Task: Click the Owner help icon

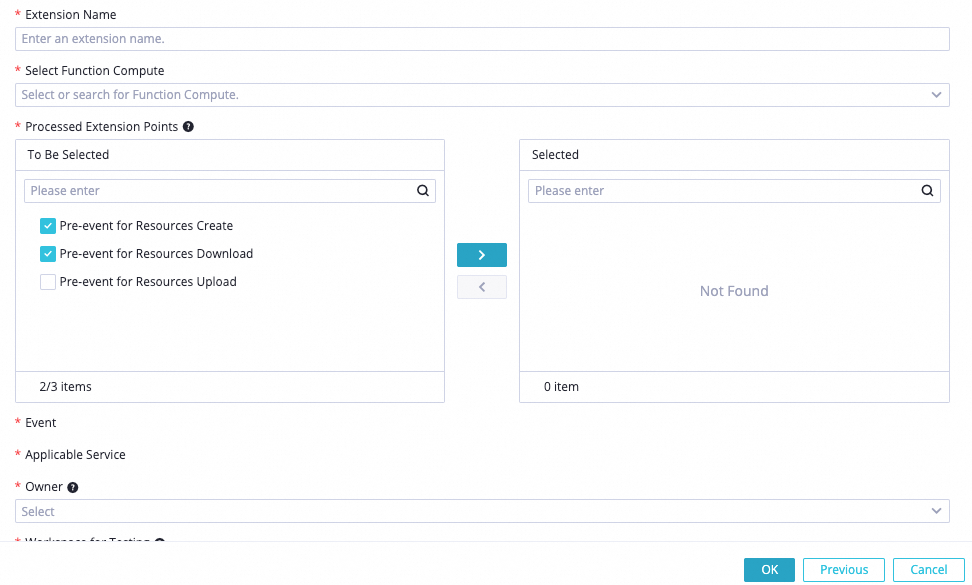Action: 73,487
